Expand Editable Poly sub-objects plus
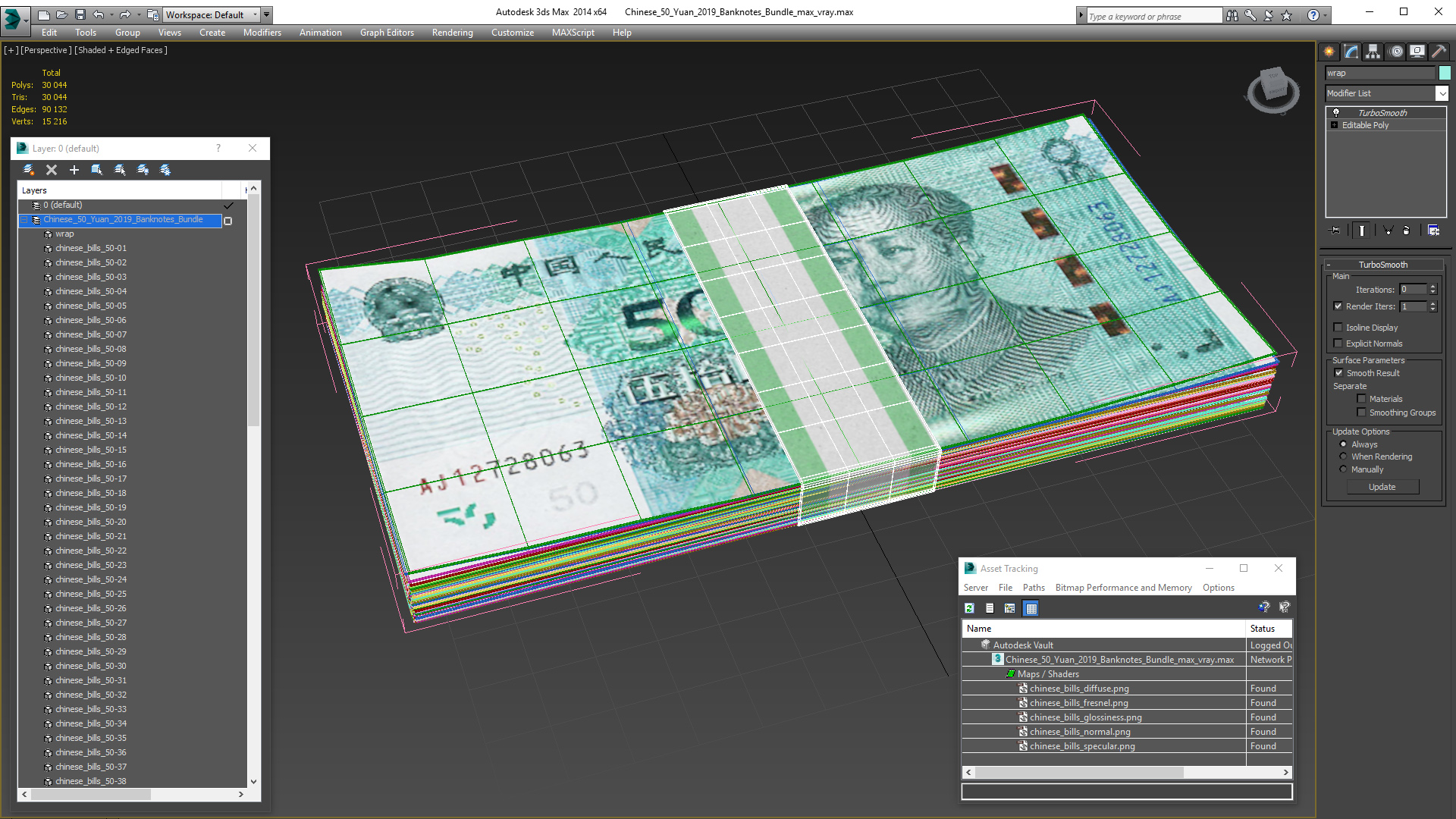1456x819 pixels. (1335, 125)
